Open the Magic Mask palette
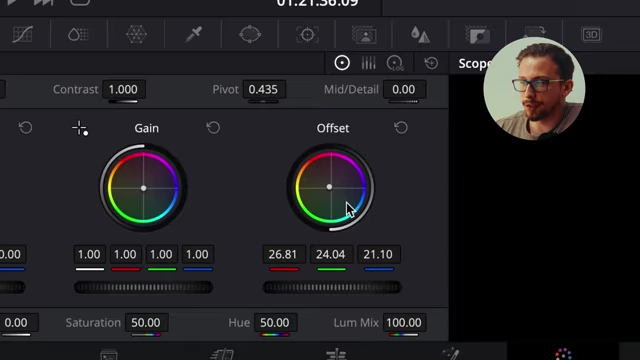The width and height of the screenshot is (640, 360). click(x=364, y=34)
